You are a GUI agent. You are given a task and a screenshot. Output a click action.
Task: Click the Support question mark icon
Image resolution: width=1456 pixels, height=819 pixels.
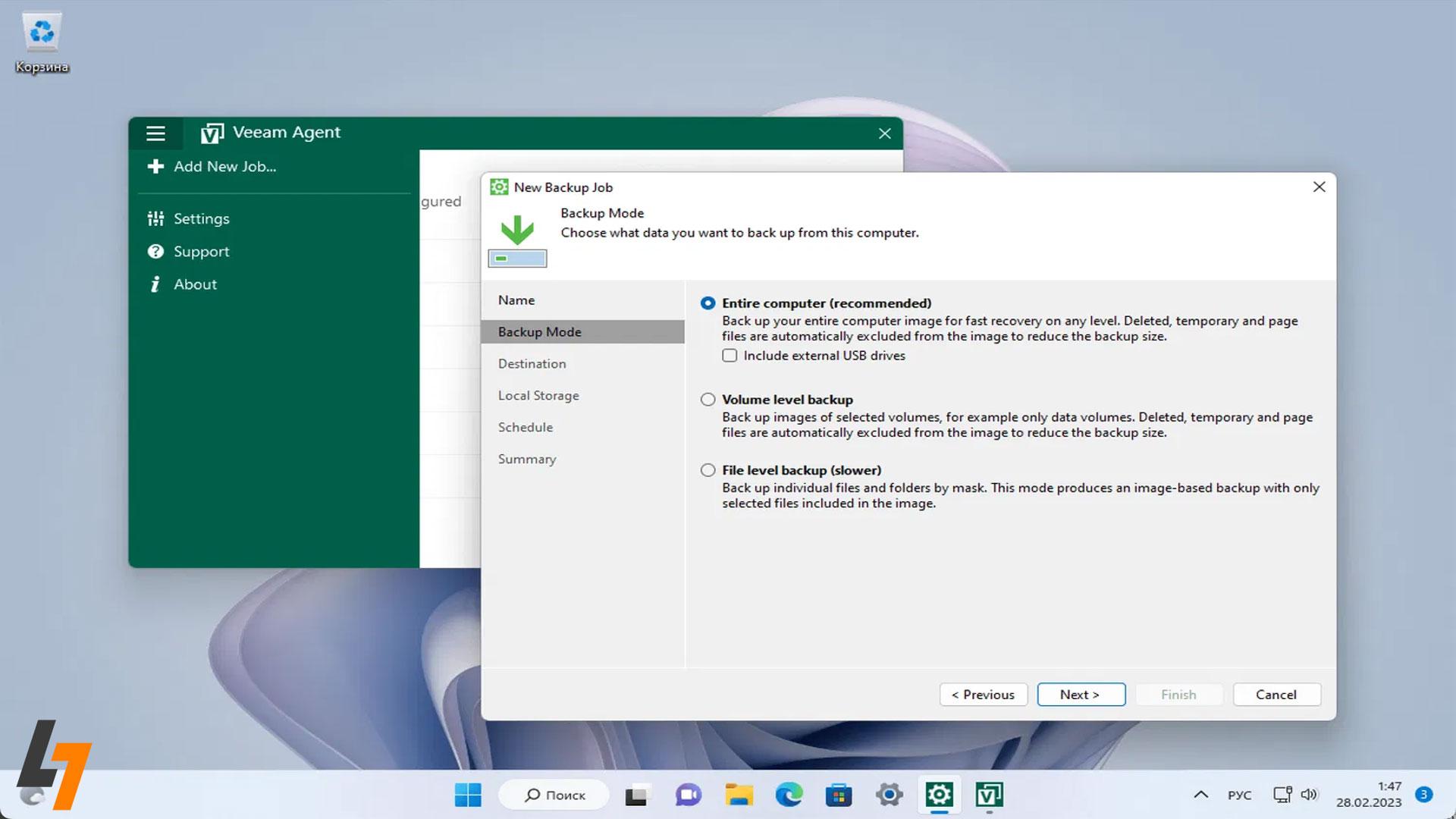tap(155, 251)
